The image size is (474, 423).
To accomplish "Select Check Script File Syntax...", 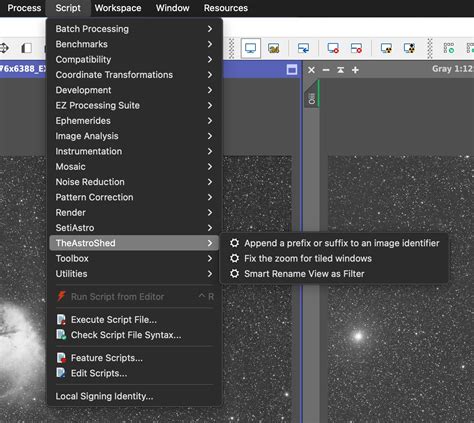I will 134,335.
